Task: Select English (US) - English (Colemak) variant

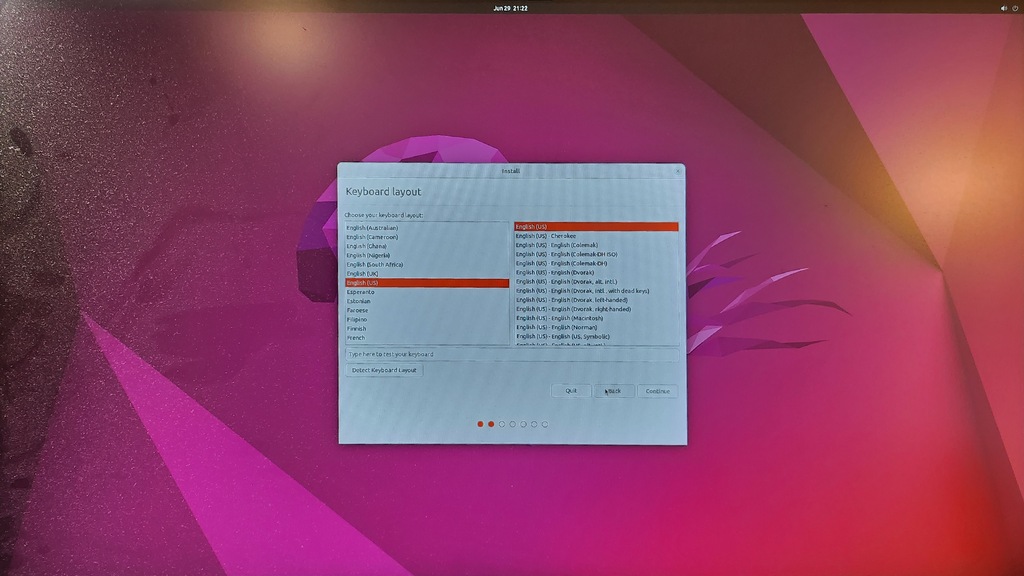Action: [596, 245]
